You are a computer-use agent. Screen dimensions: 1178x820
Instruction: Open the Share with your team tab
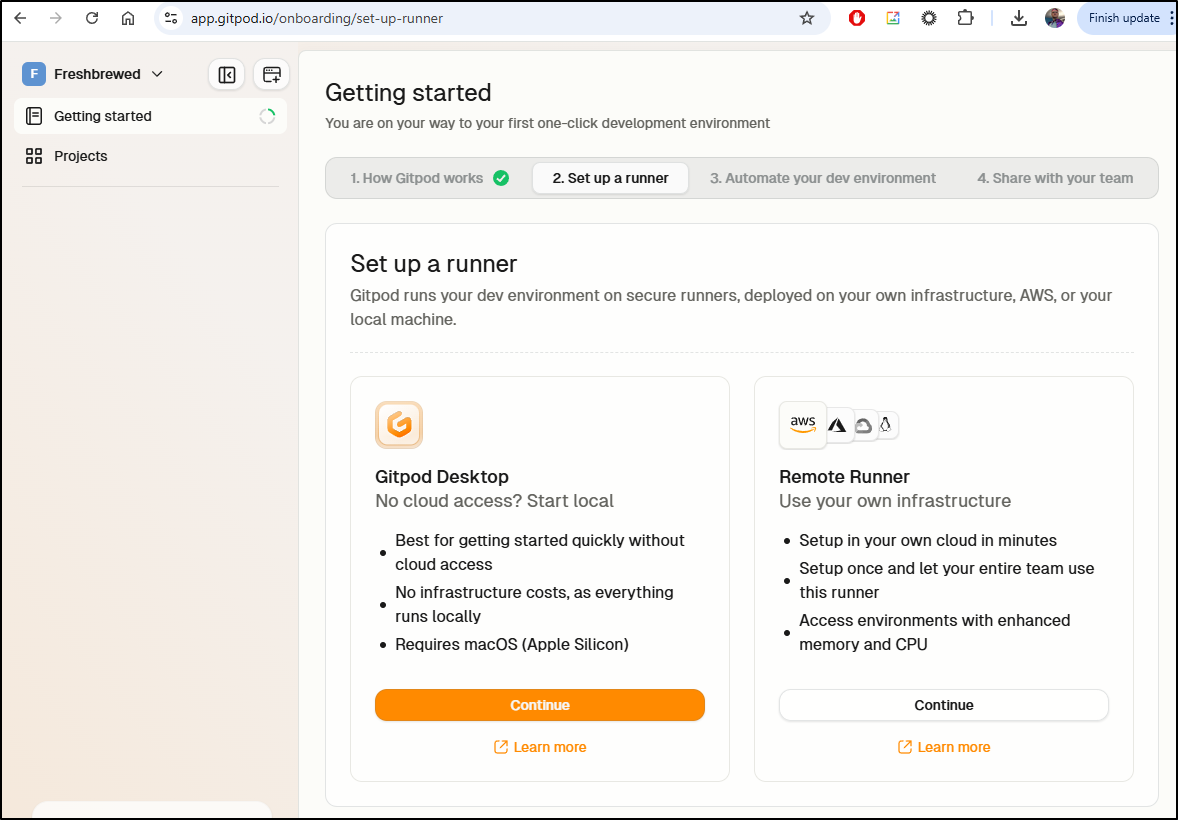tap(1055, 178)
